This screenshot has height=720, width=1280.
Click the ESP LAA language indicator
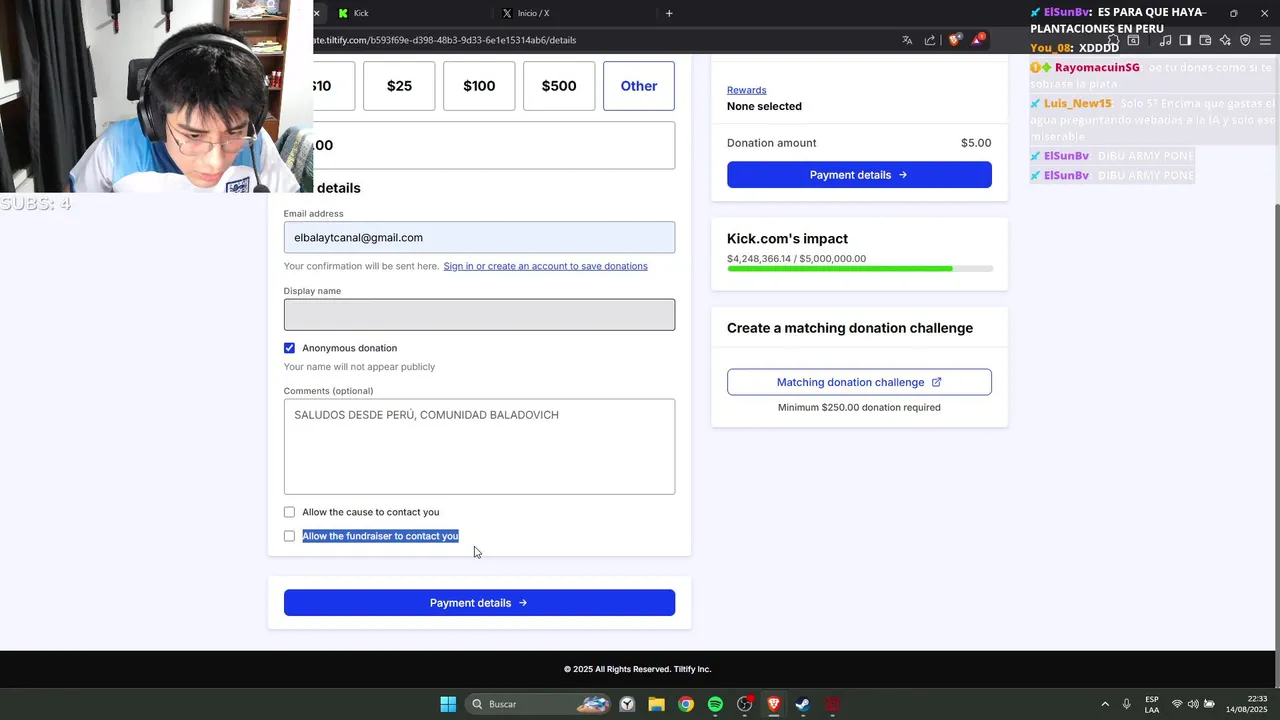[x=1152, y=704]
